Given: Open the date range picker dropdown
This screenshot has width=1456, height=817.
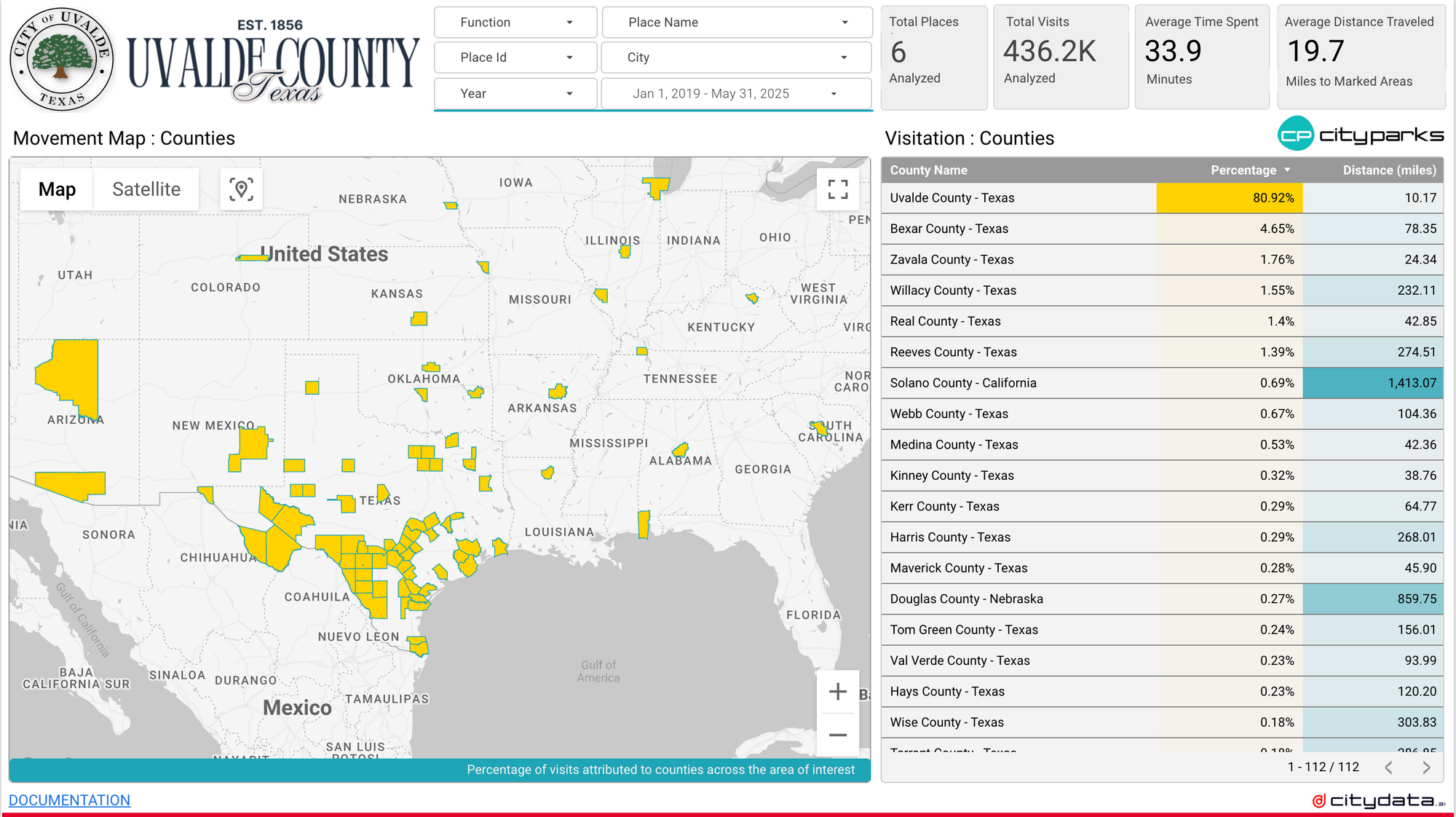Looking at the screenshot, I should (735, 93).
